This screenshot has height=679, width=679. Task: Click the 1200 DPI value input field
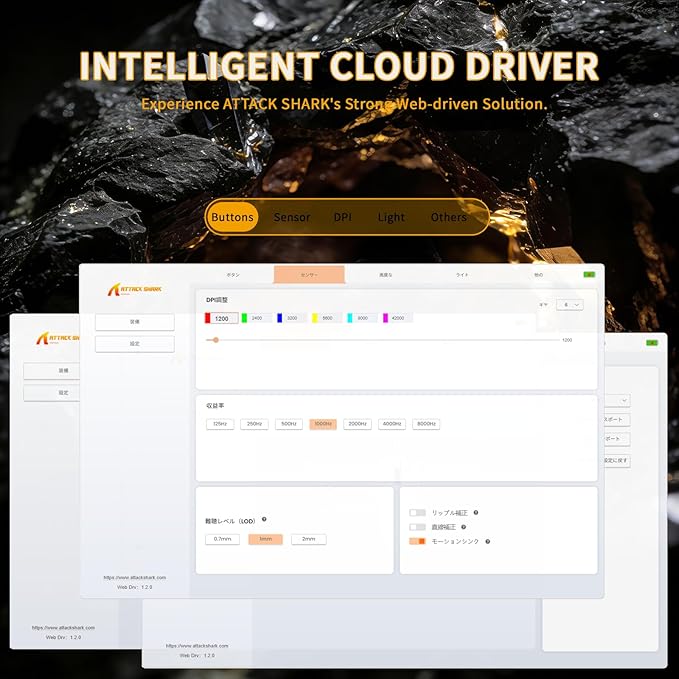click(x=221, y=318)
